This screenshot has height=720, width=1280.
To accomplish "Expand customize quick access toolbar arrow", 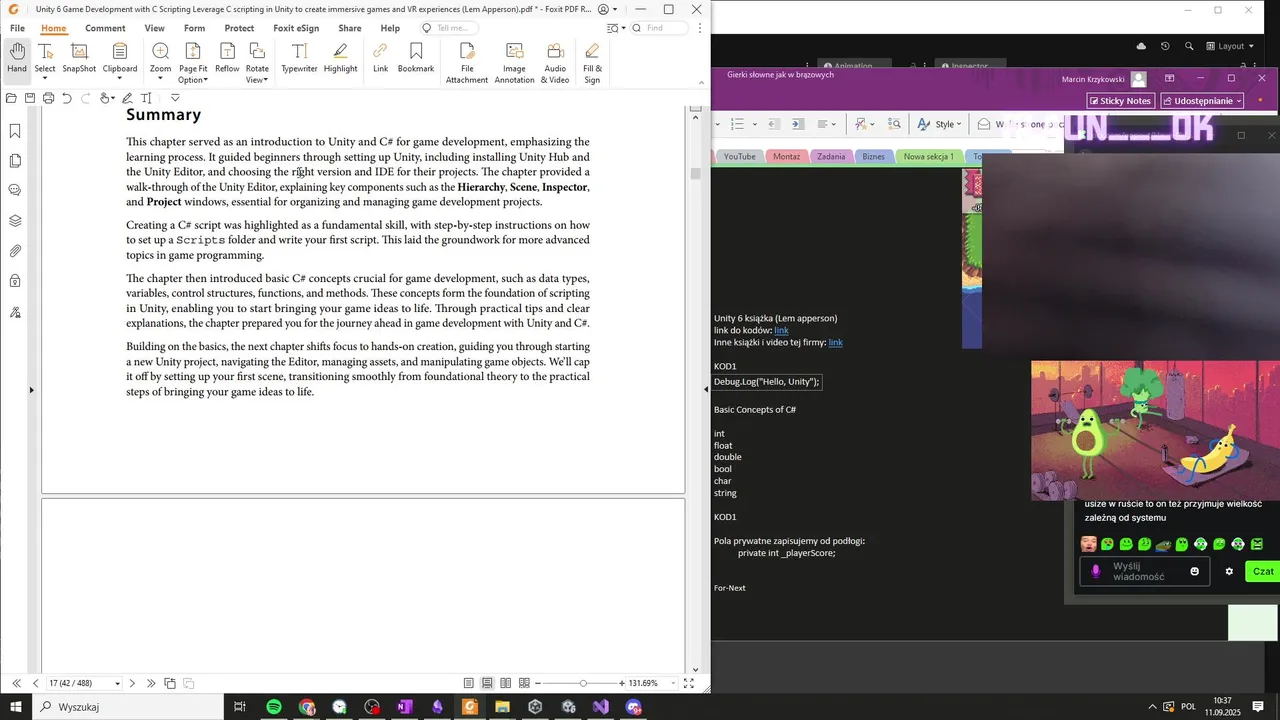I will point(175,98).
